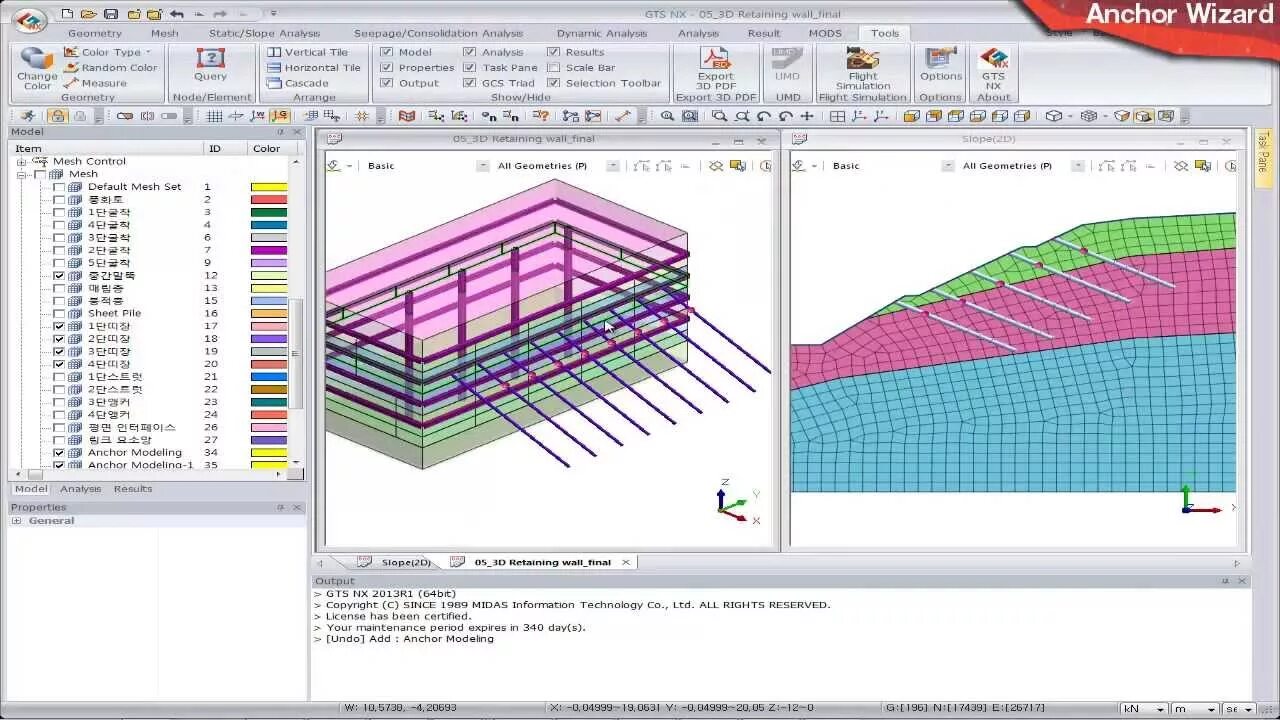Click the Change Color tool
Viewport: 1280px width, 720px height.
[x=37, y=68]
